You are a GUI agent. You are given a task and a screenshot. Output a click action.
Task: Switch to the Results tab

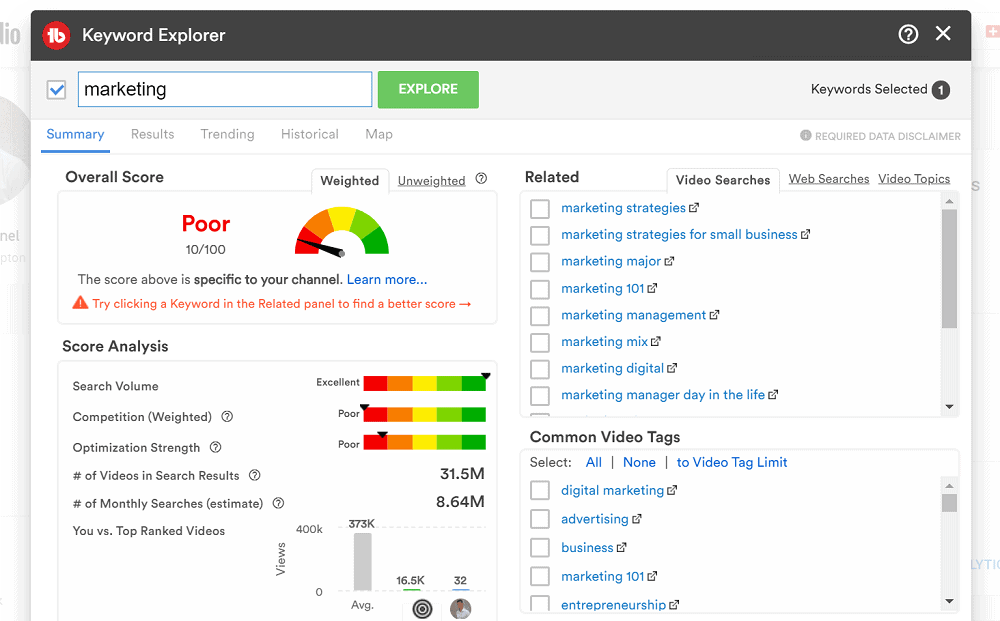pos(152,134)
